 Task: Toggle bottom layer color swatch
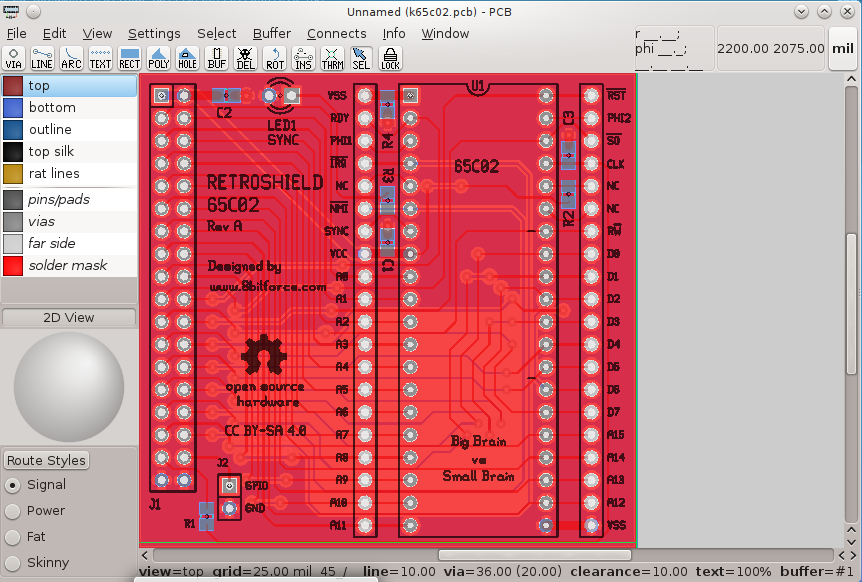13,108
